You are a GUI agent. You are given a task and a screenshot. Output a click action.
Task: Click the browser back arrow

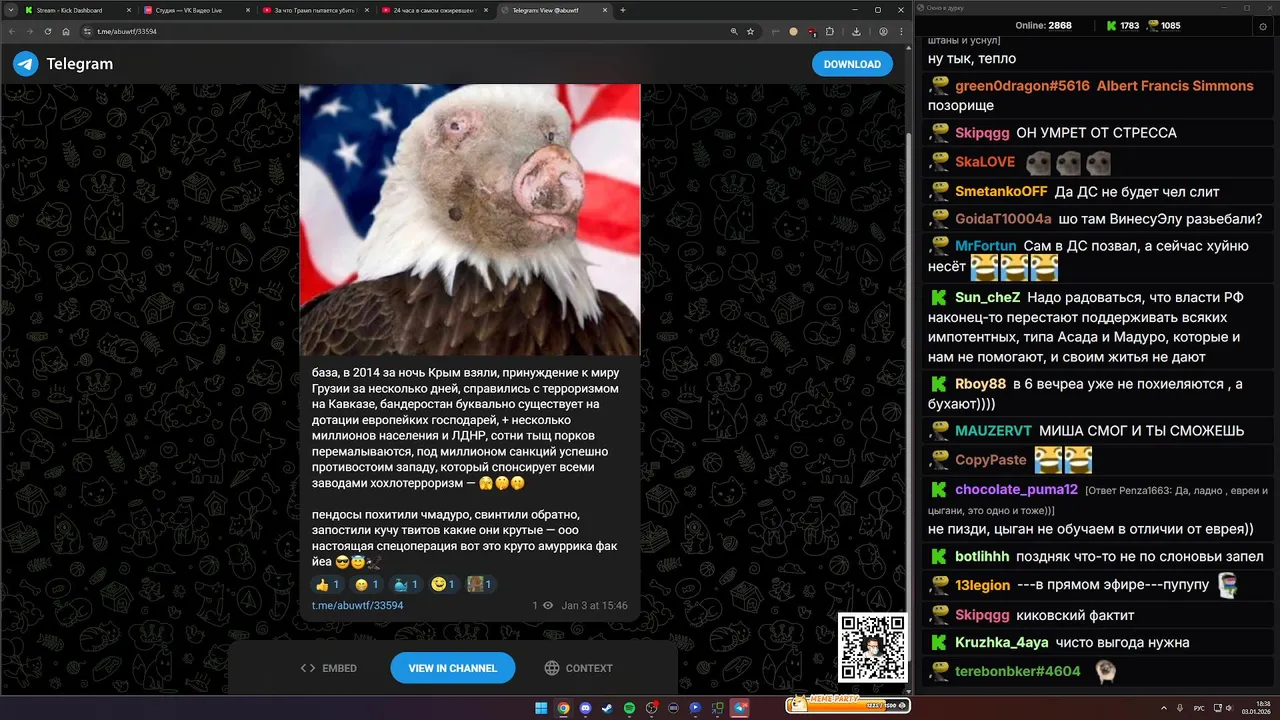(x=12, y=31)
